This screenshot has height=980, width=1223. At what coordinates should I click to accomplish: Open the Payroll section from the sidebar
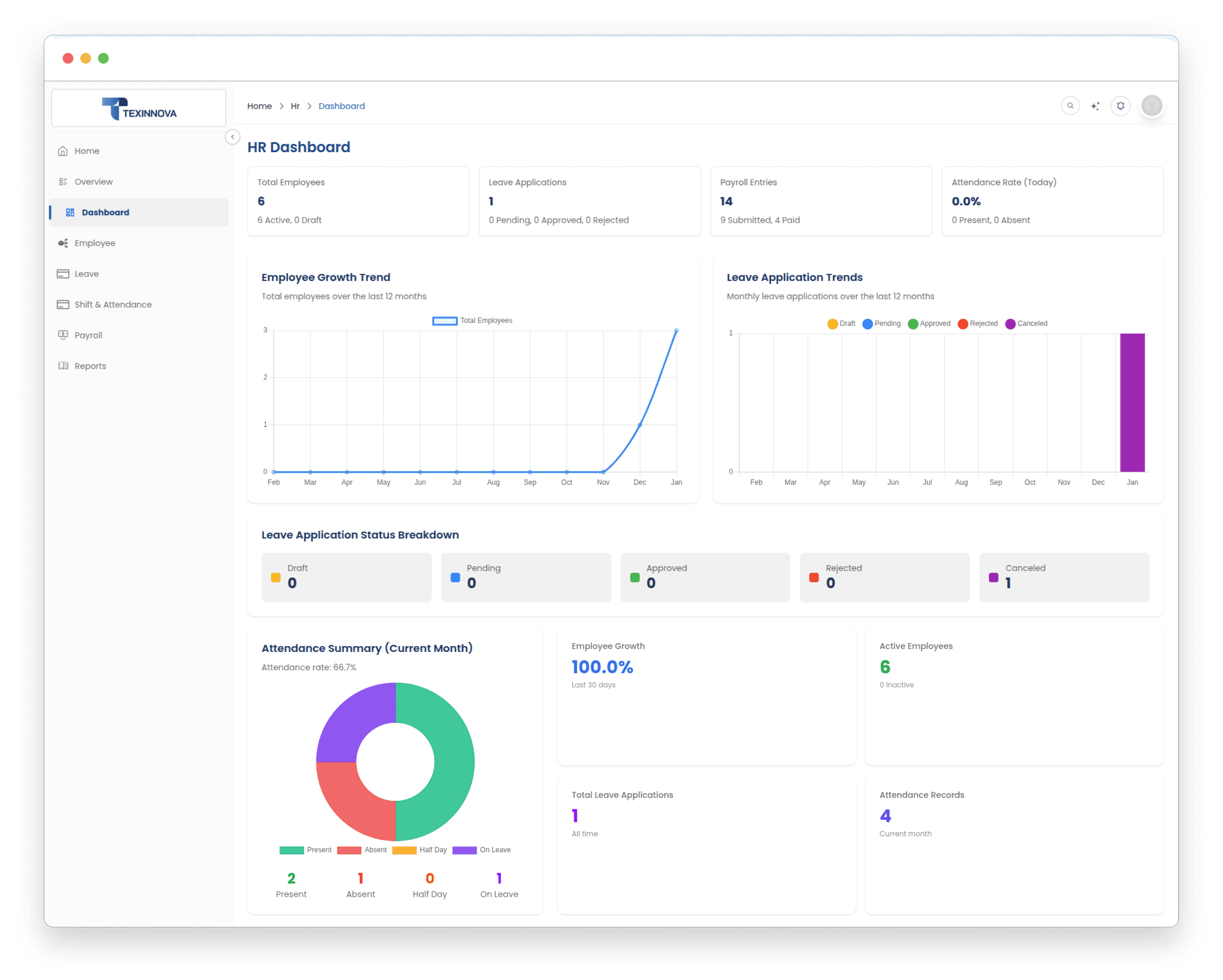tap(89, 335)
